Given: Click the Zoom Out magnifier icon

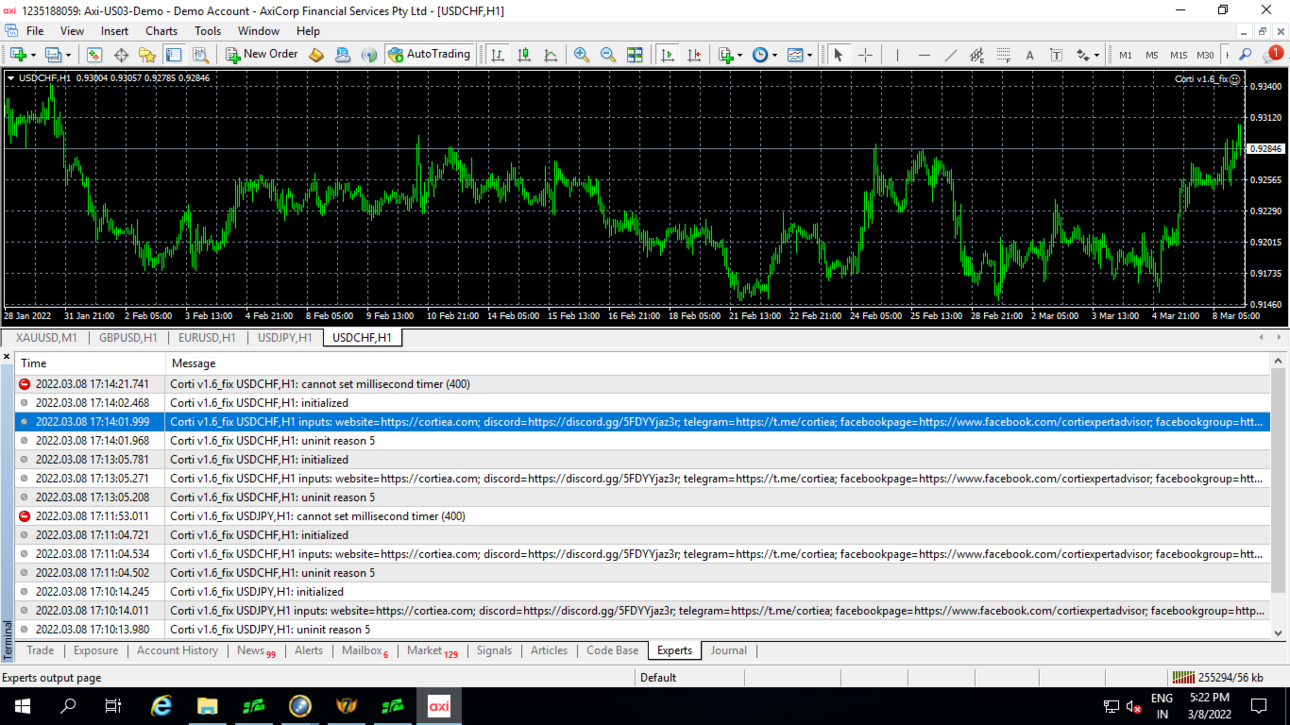Looking at the screenshot, I should click(x=608, y=55).
